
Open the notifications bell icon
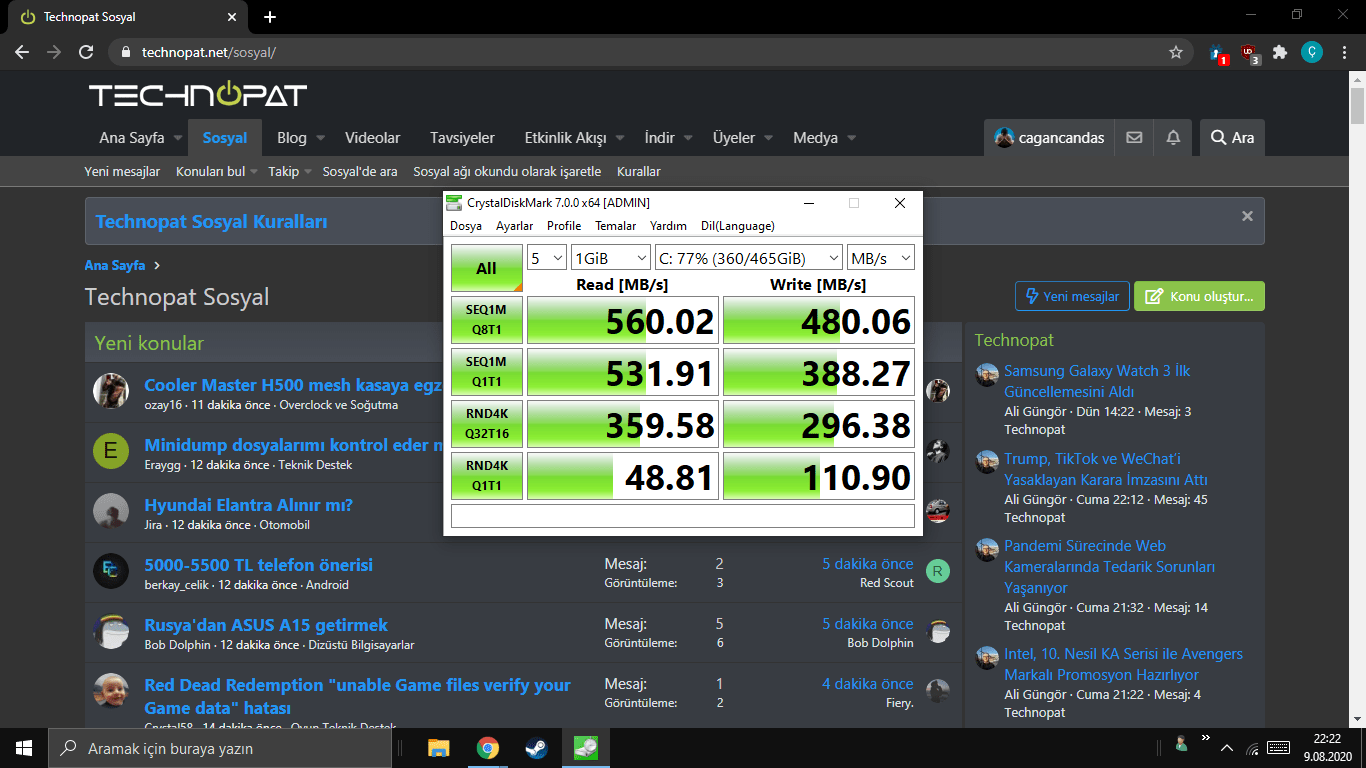coord(1174,138)
